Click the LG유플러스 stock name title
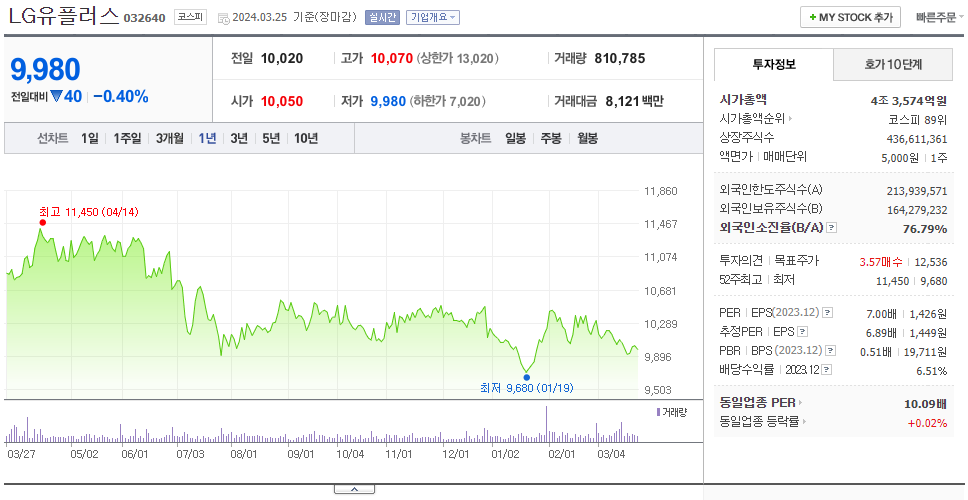Image resolution: width=968 pixels, height=500 pixels. (63, 15)
